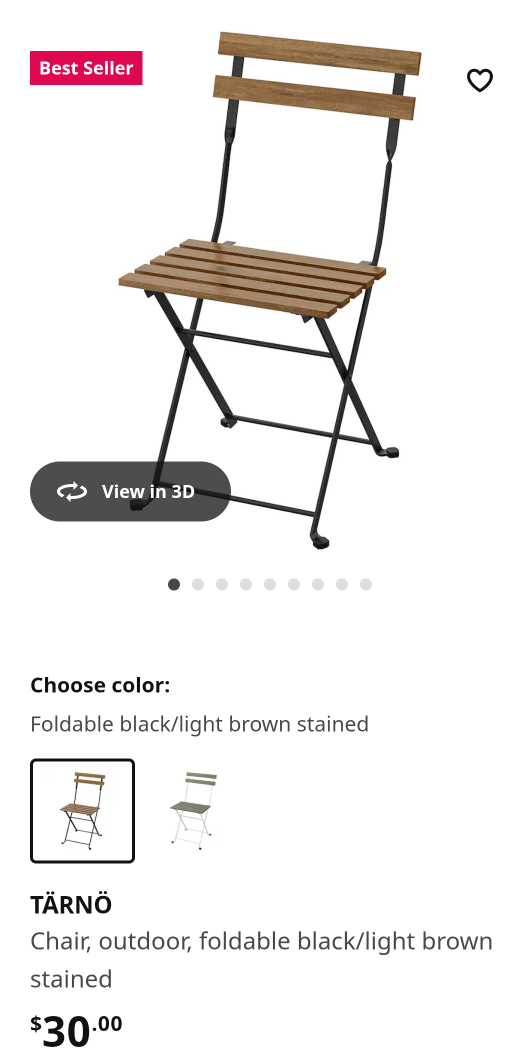
Task: Click the Choose color label
Action: coord(100,685)
